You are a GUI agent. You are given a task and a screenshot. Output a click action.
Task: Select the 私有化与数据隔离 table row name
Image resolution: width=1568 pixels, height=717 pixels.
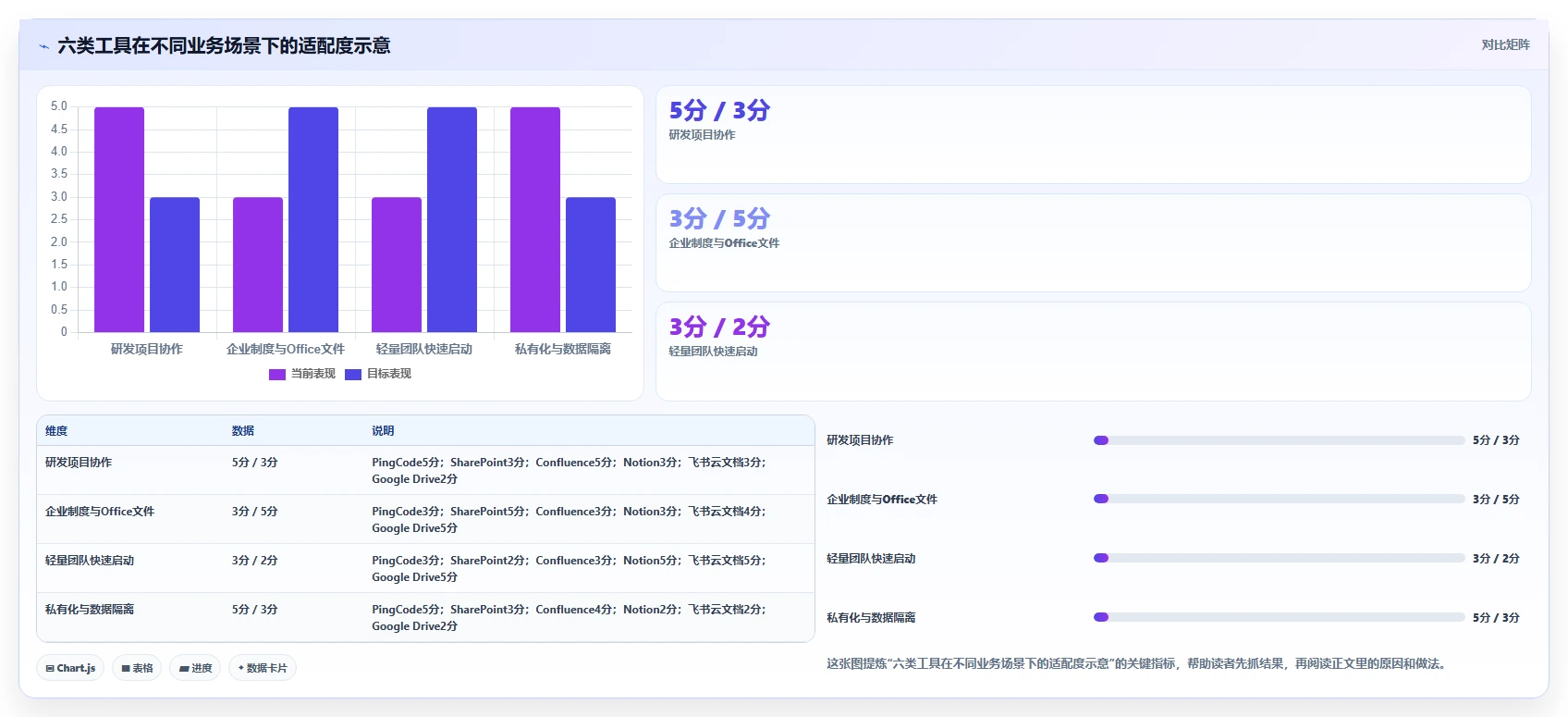(90, 610)
